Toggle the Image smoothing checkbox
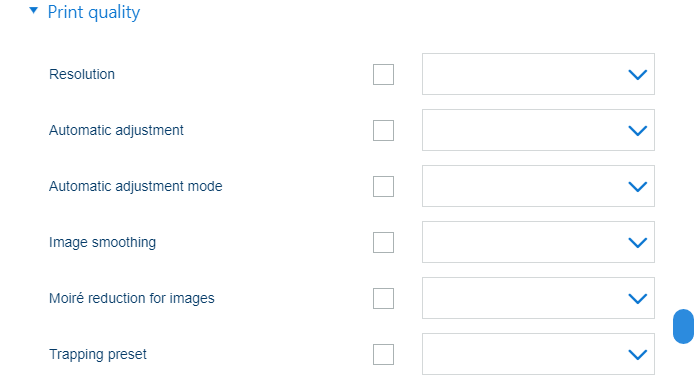This screenshot has width=695, height=380. [x=383, y=243]
